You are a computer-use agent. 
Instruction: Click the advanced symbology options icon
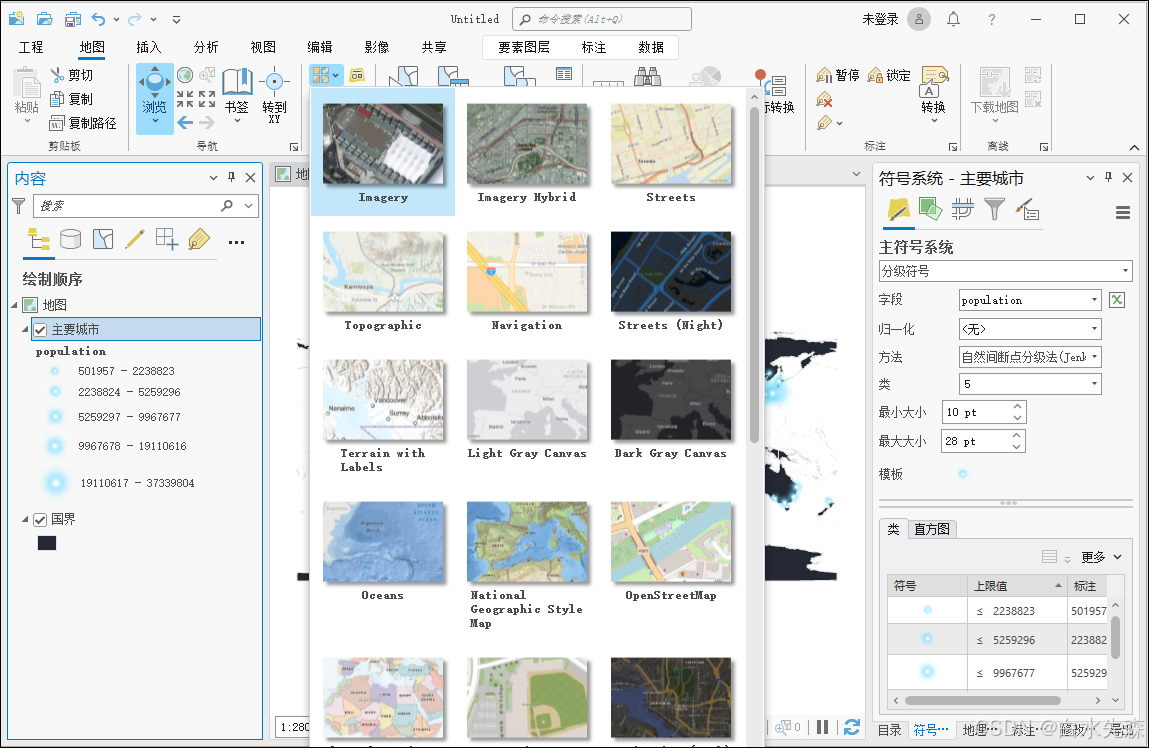coord(1027,210)
